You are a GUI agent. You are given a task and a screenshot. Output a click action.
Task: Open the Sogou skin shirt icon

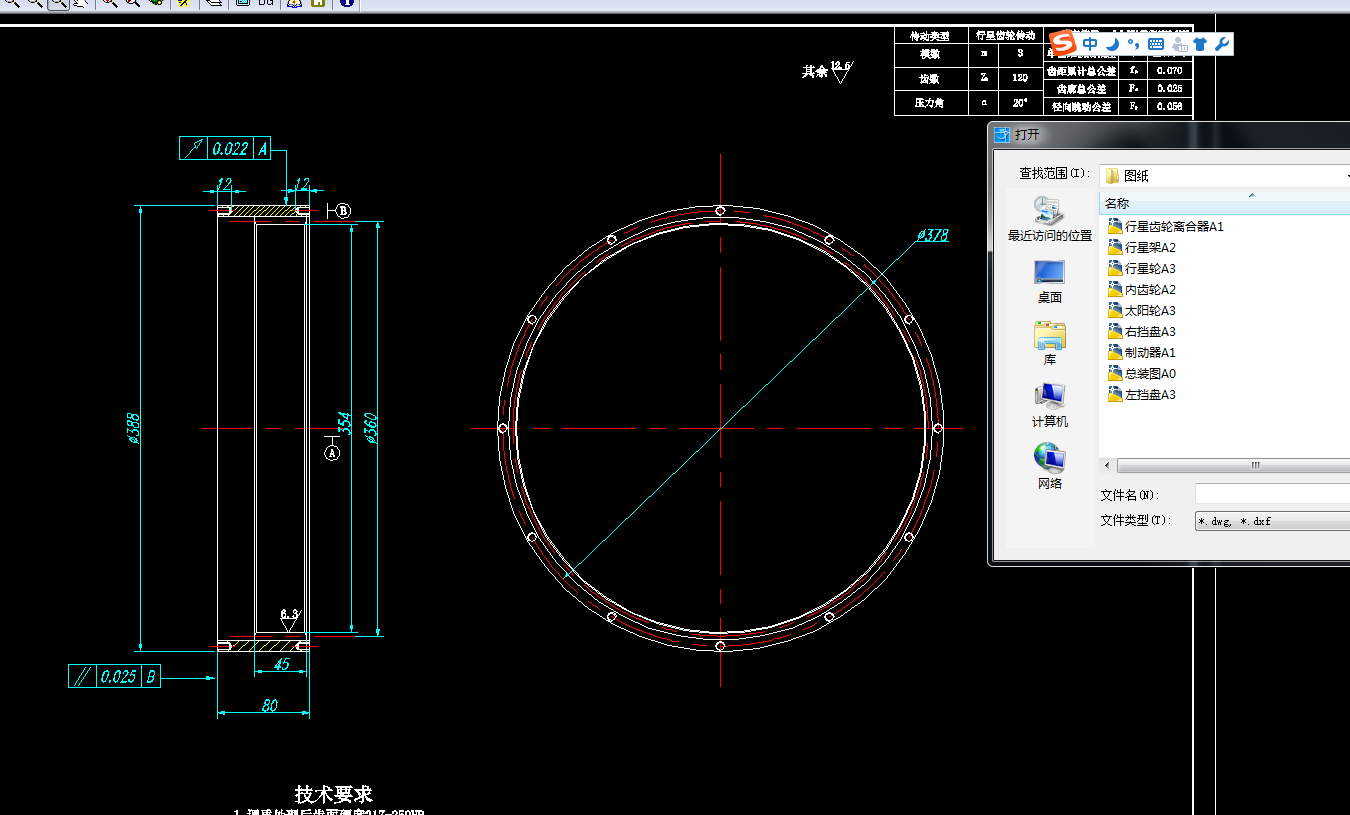(x=1200, y=44)
